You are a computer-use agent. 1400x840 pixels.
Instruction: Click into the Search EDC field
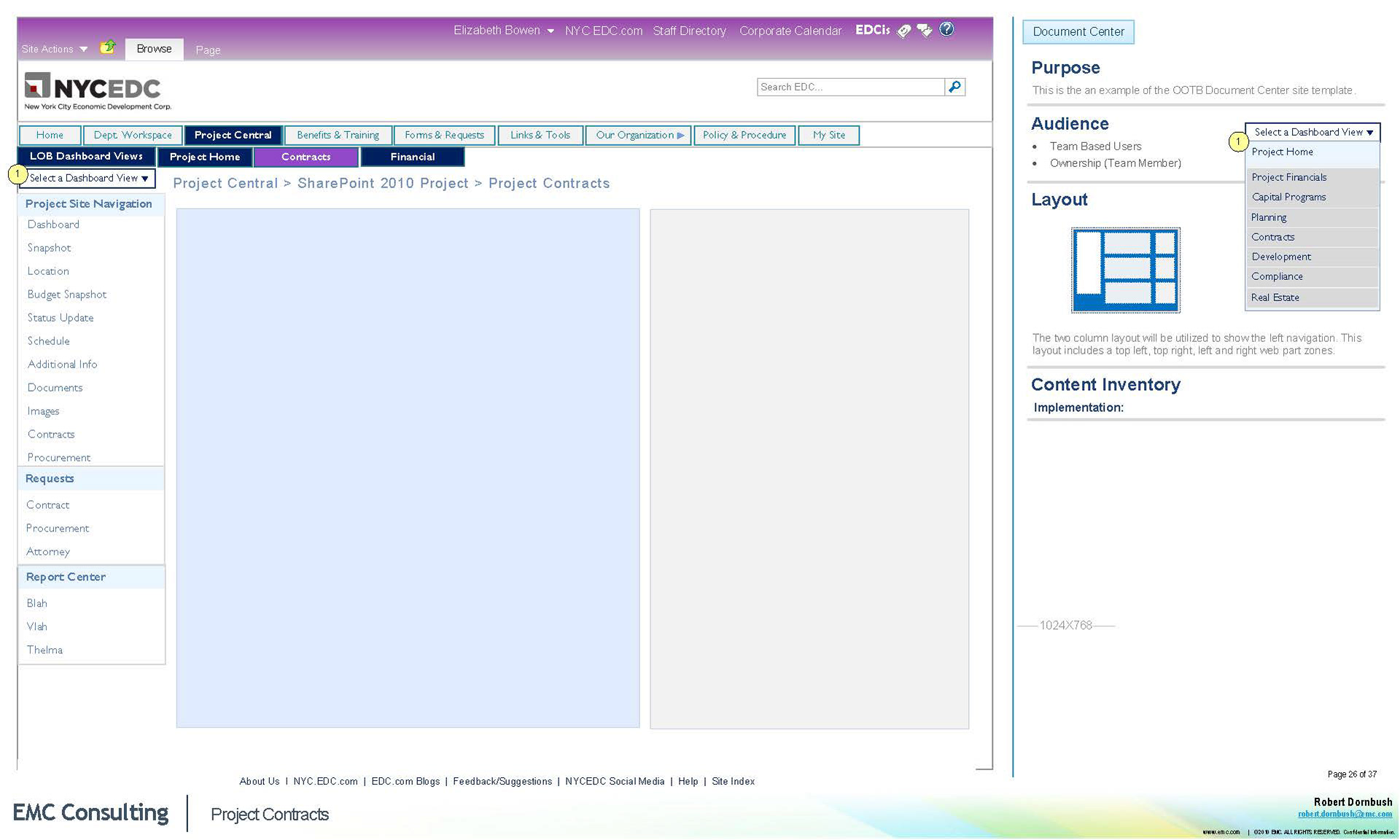849,87
